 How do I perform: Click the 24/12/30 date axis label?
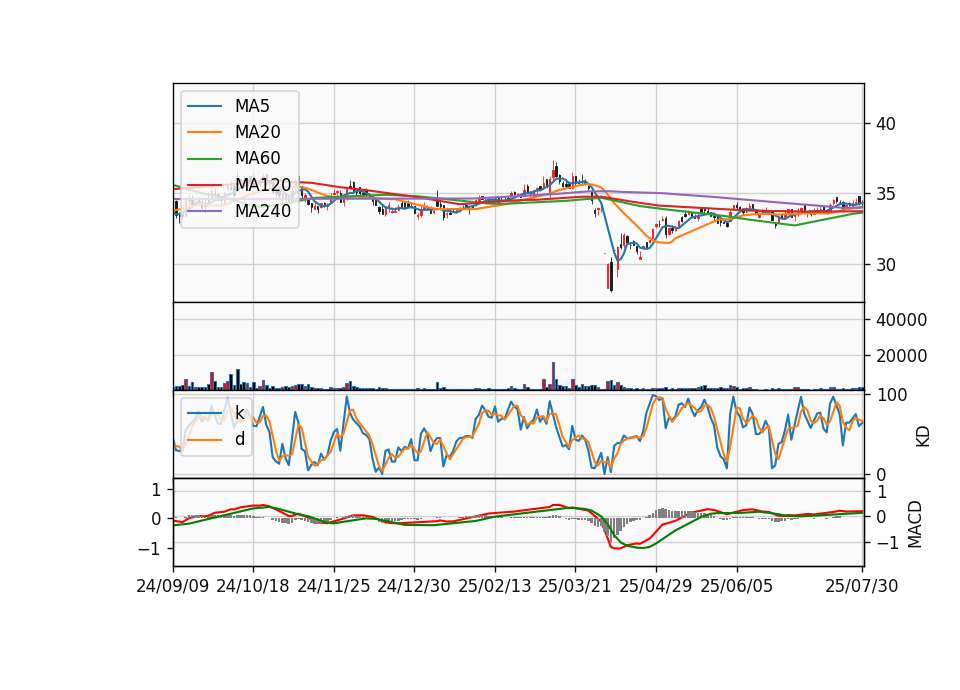pos(414,586)
